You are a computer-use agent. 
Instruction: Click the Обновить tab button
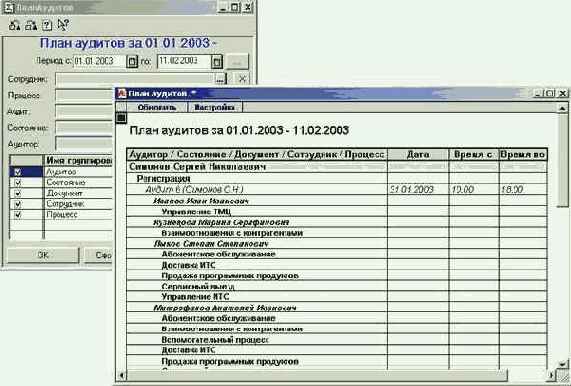[x=157, y=107]
